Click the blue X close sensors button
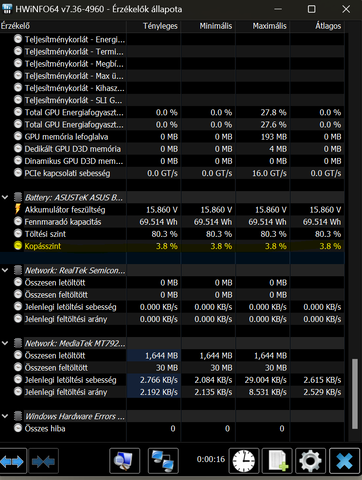The height and width of the screenshot is (480, 362). click(344, 461)
